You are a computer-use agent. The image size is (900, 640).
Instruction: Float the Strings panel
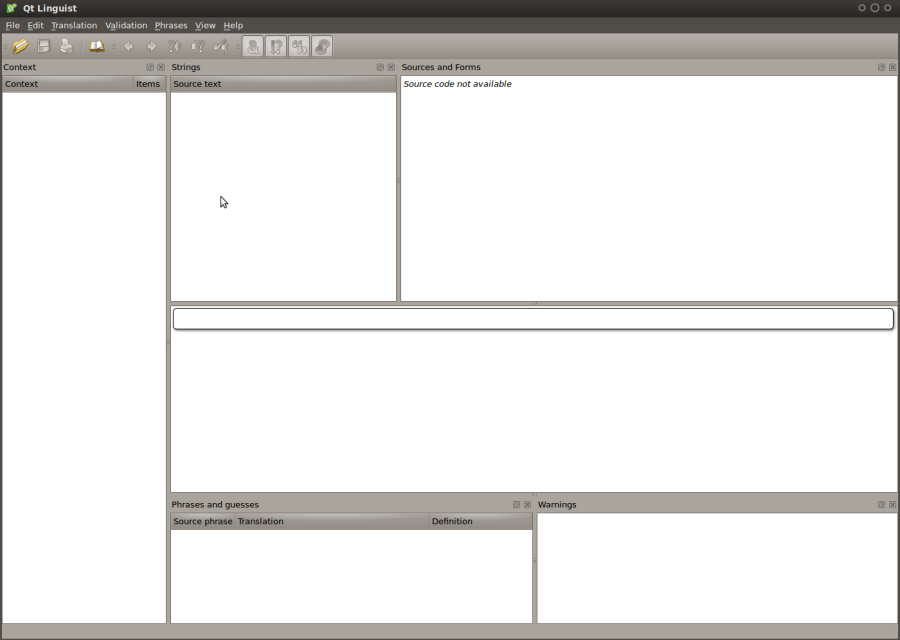380,67
